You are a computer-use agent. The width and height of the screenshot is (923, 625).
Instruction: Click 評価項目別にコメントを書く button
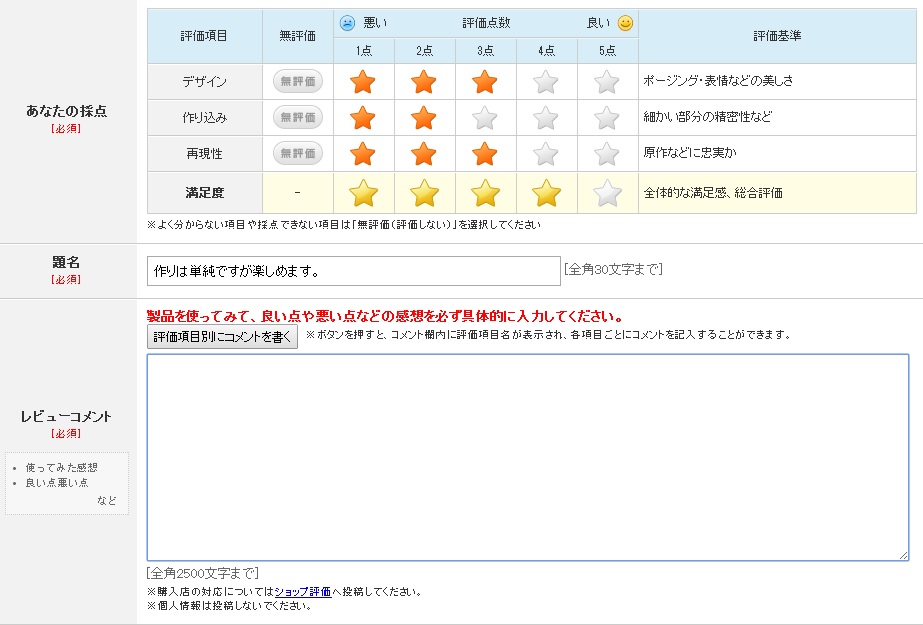(x=222, y=337)
